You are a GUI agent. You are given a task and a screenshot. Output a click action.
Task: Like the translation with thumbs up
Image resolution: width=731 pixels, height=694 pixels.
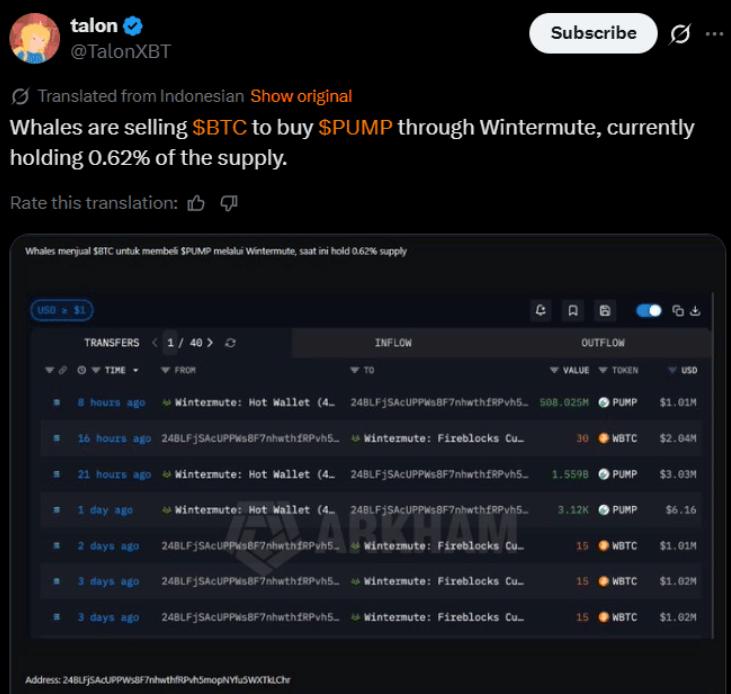tap(196, 203)
